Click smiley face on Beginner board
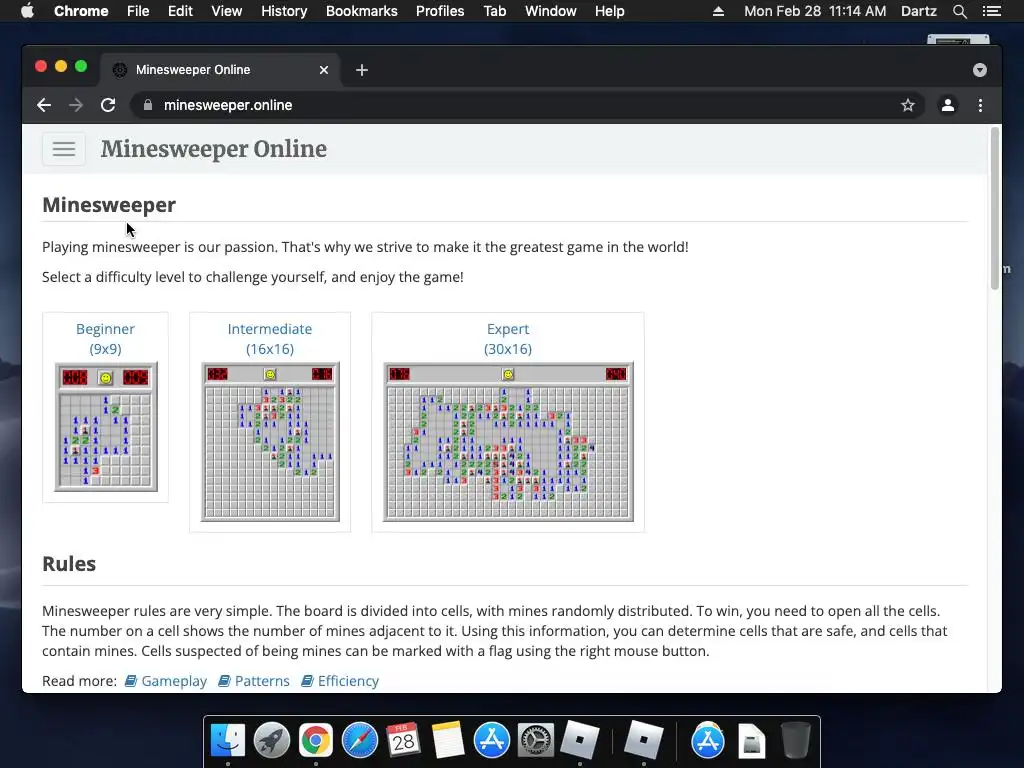 pos(105,377)
